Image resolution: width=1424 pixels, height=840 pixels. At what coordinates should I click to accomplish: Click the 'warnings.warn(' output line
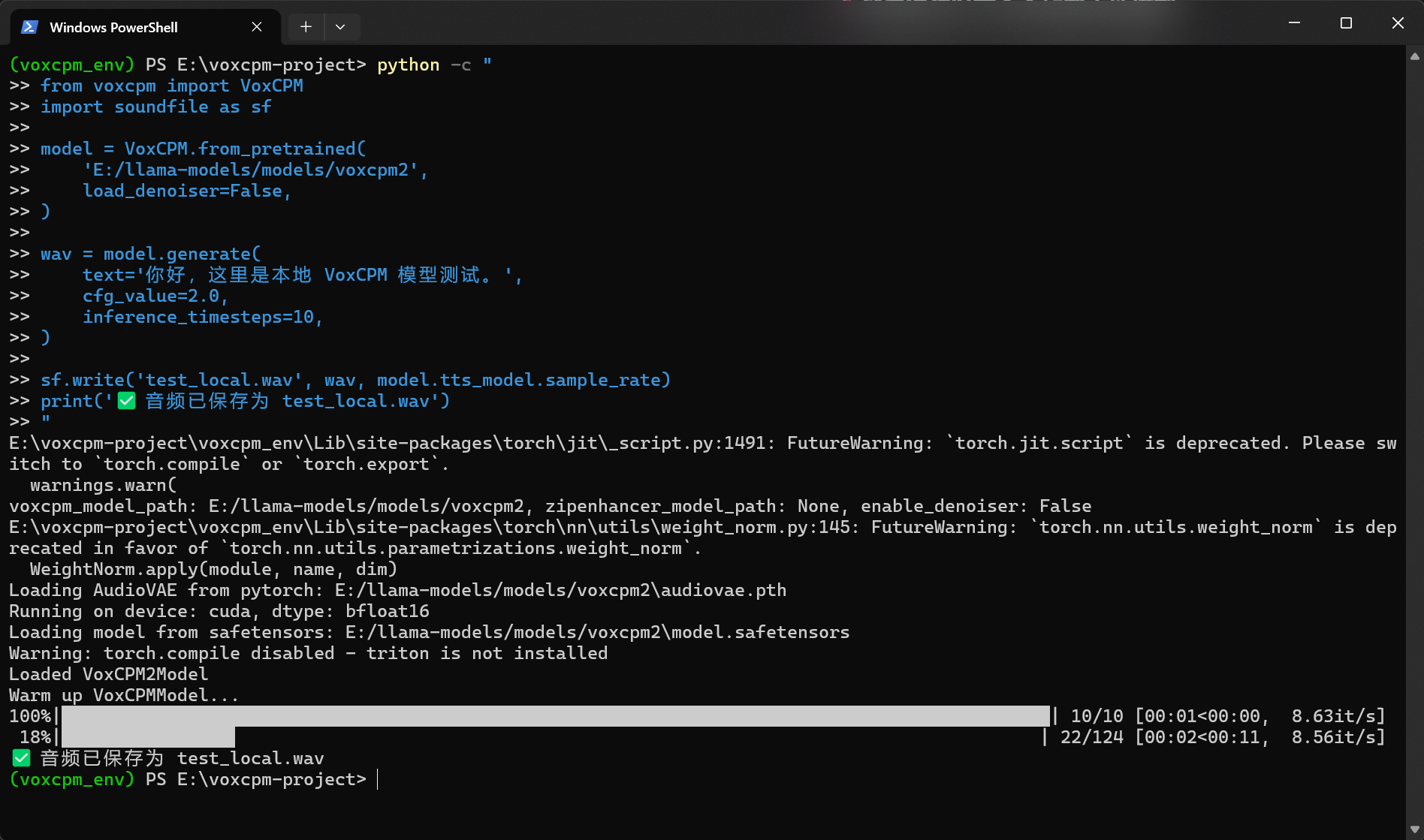[104, 485]
